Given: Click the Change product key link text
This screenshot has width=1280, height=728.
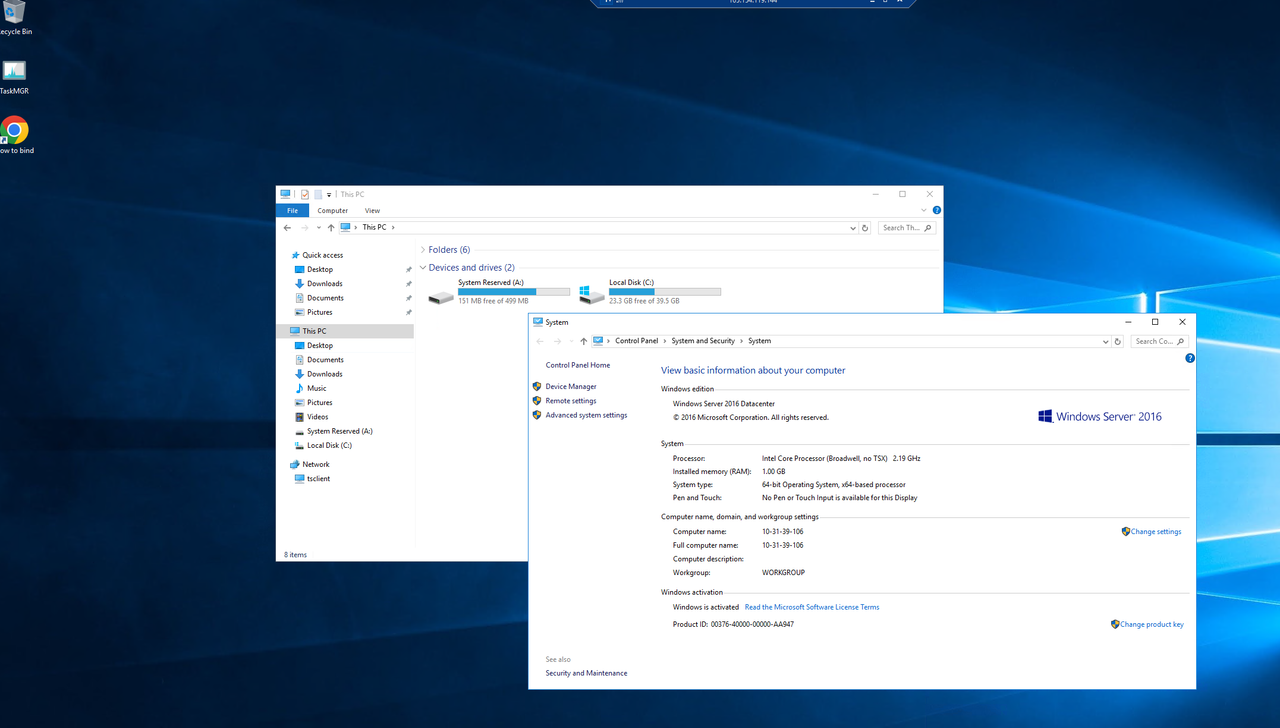Looking at the screenshot, I should click(1152, 624).
